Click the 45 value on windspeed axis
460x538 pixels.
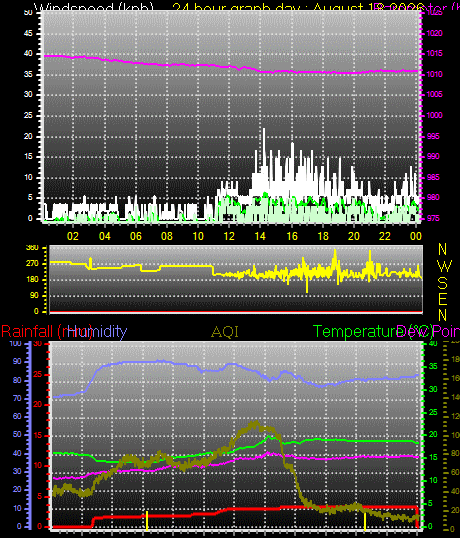[28, 33]
